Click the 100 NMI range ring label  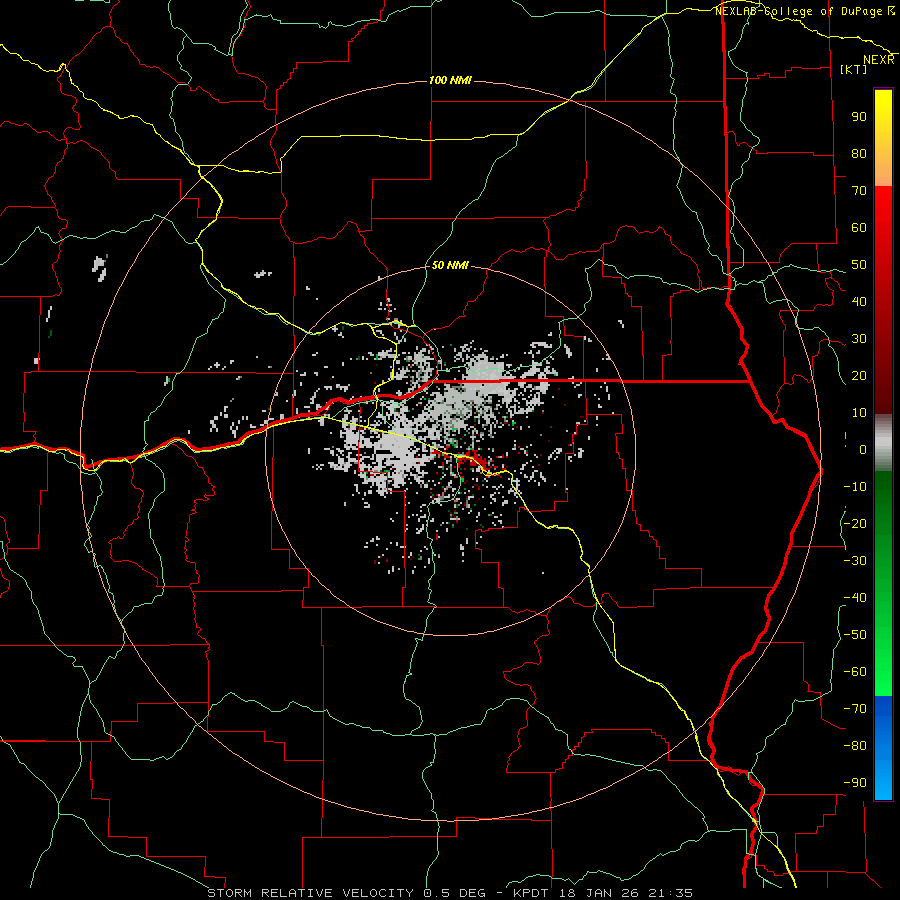pos(450,80)
